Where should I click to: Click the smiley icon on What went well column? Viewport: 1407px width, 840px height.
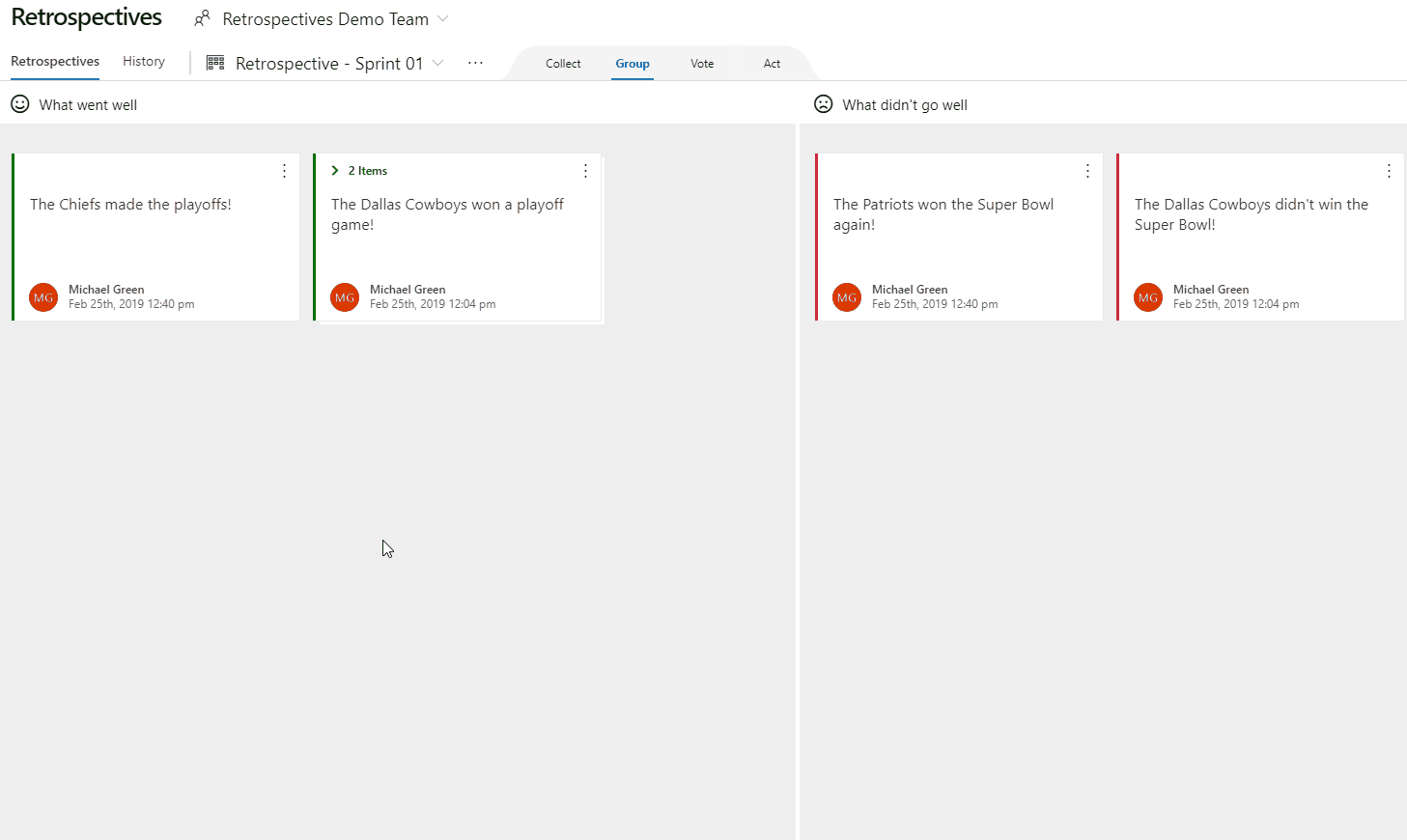pyautogui.click(x=20, y=103)
